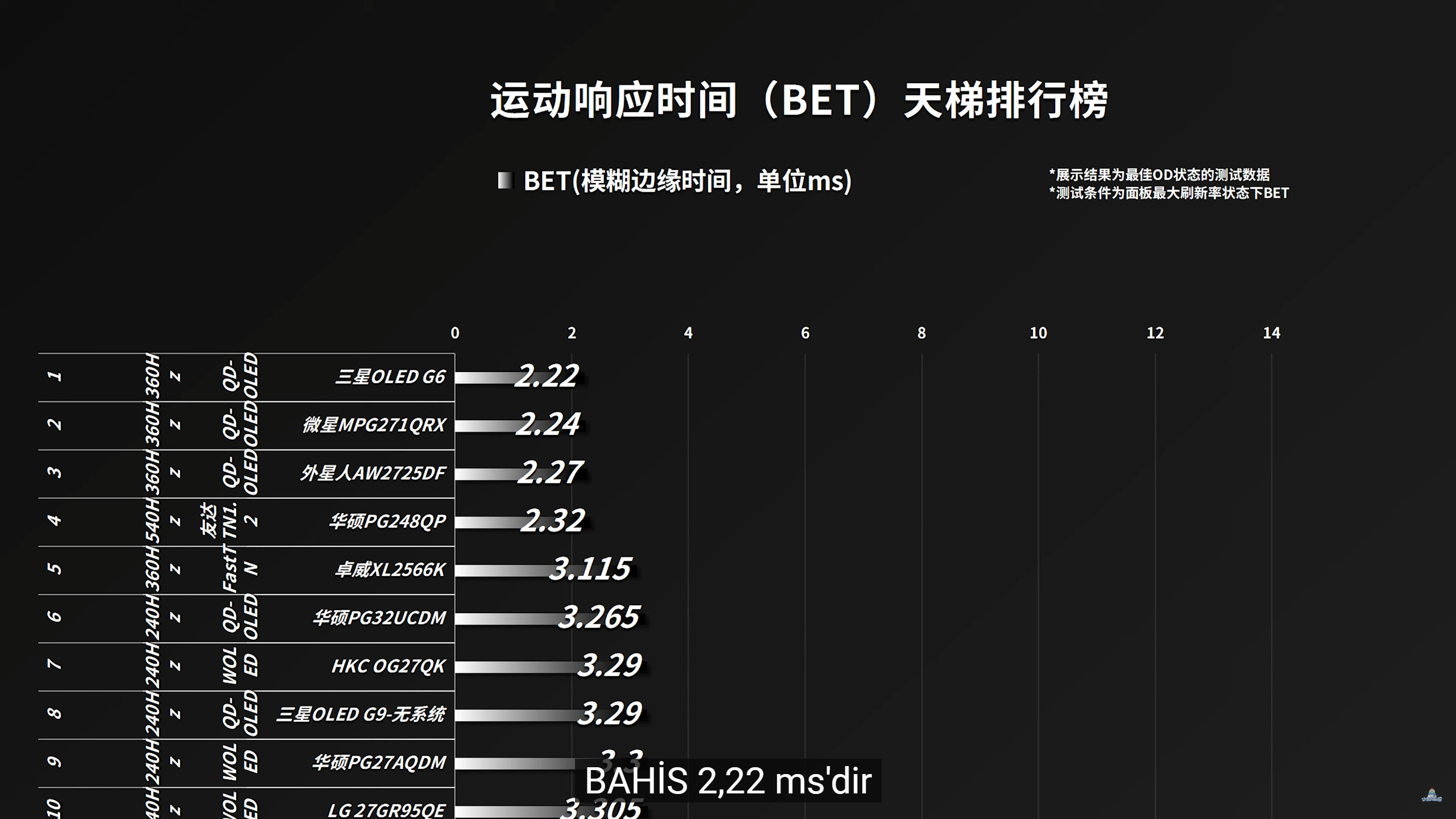Click rank number 7 in the table

[54, 665]
